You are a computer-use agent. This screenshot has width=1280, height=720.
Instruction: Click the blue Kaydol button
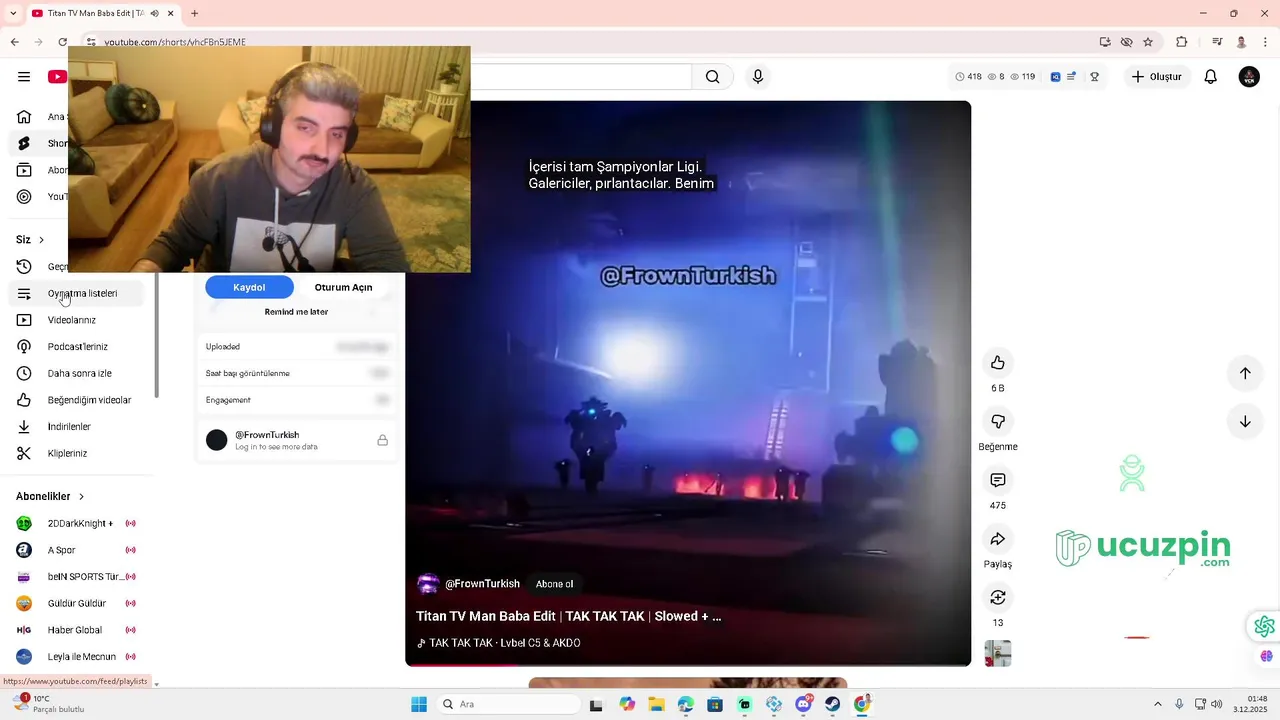point(249,287)
